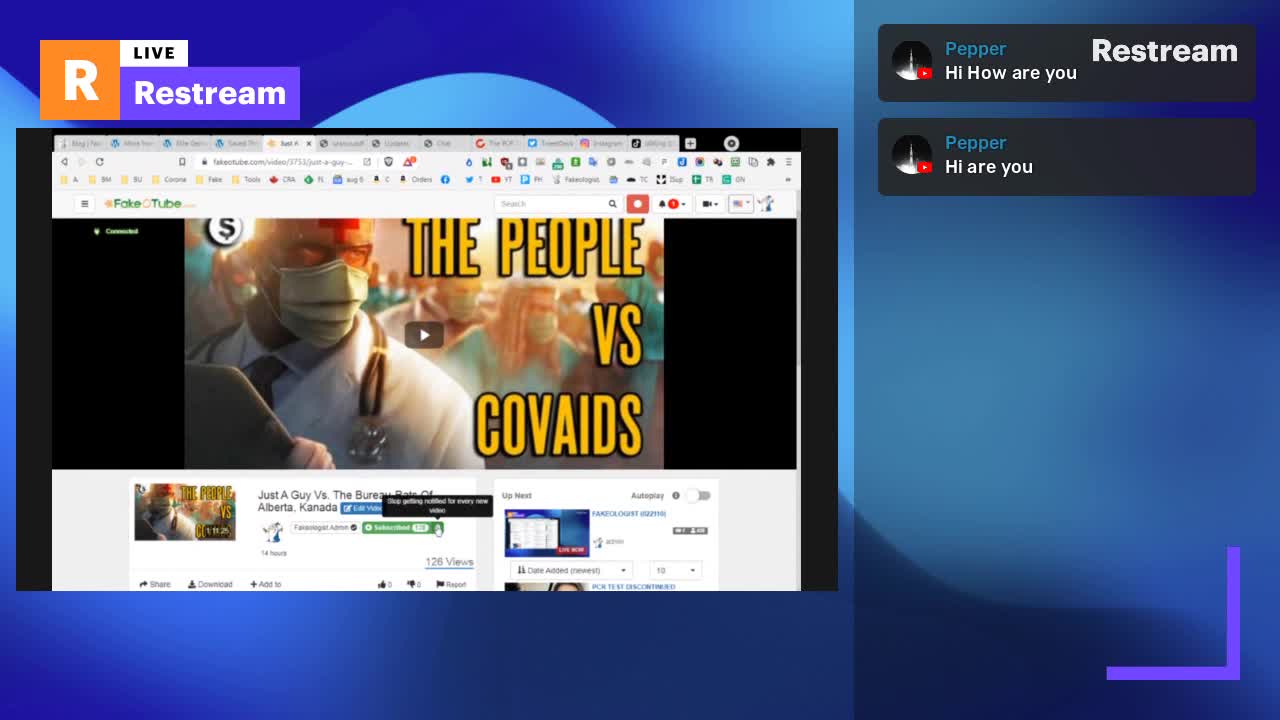Click the Brave rewards triangle icon
The image size is (1280, 720).
pyautogui.click(x=408, y=162)
